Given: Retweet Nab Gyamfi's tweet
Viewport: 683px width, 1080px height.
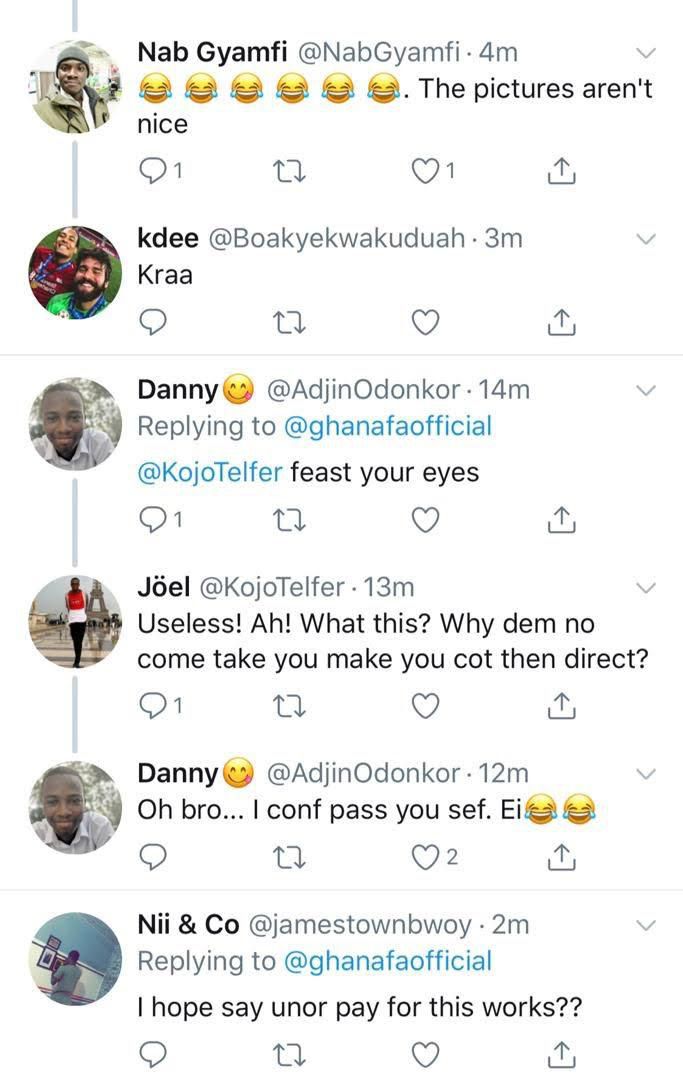Looking at the screenshot, I should pos(289,172).
